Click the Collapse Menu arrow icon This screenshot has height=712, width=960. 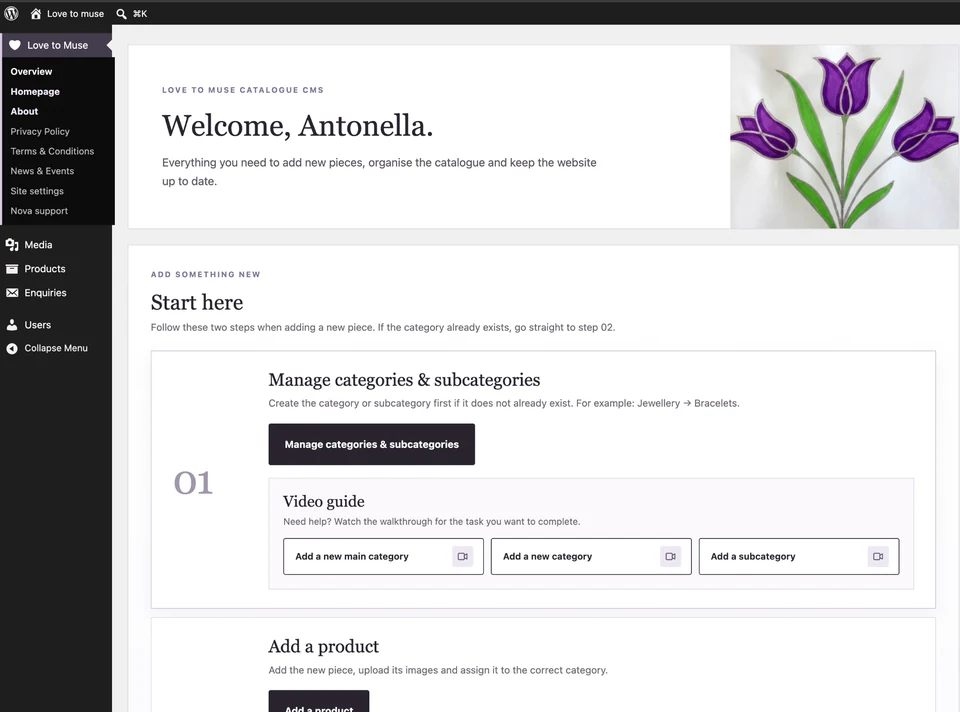12,348
